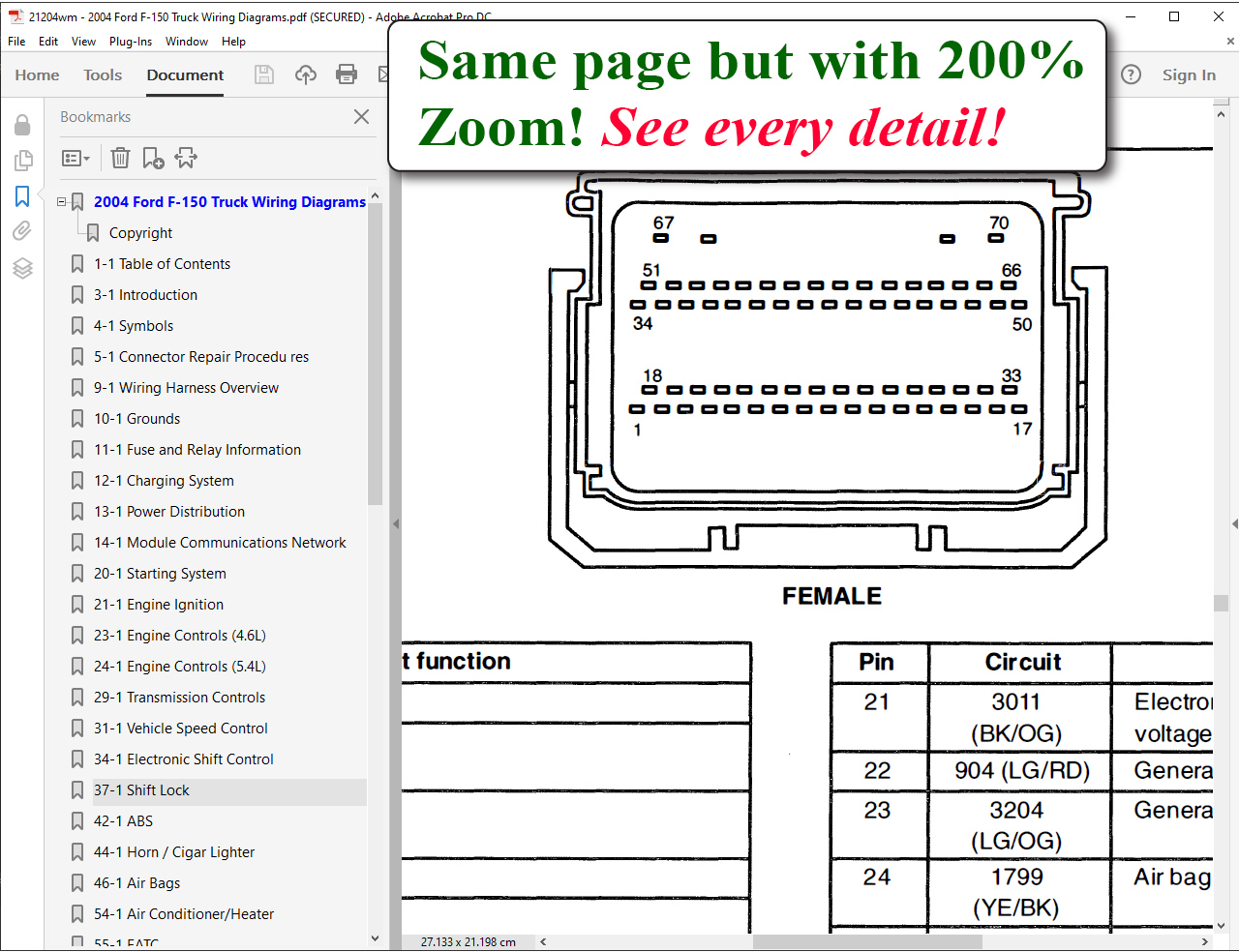The image size is (1239, 952).
Task: Close the Bookmarks panel
Action: tap(361, 117)
